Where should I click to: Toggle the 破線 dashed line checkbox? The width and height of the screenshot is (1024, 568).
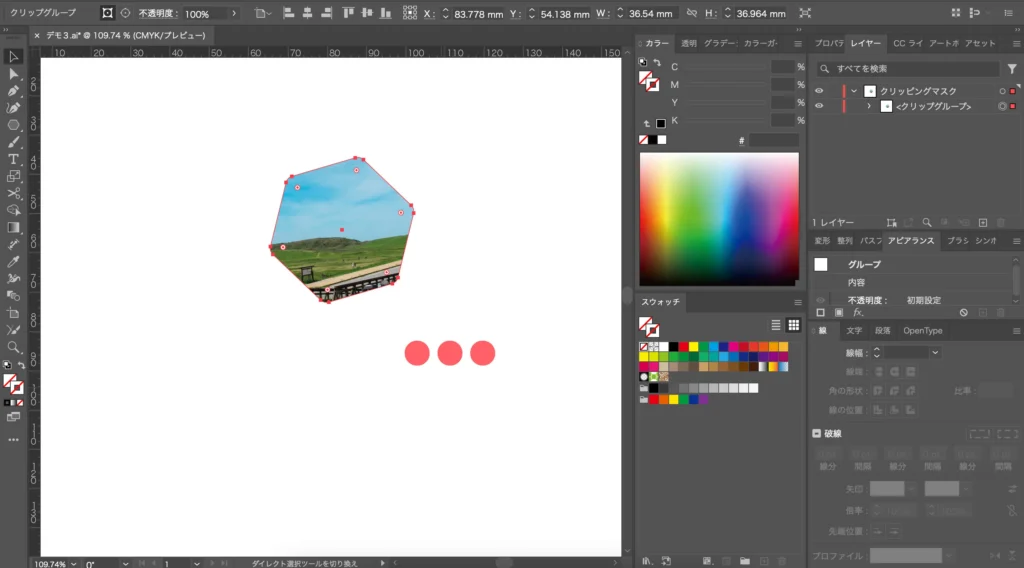817,433
